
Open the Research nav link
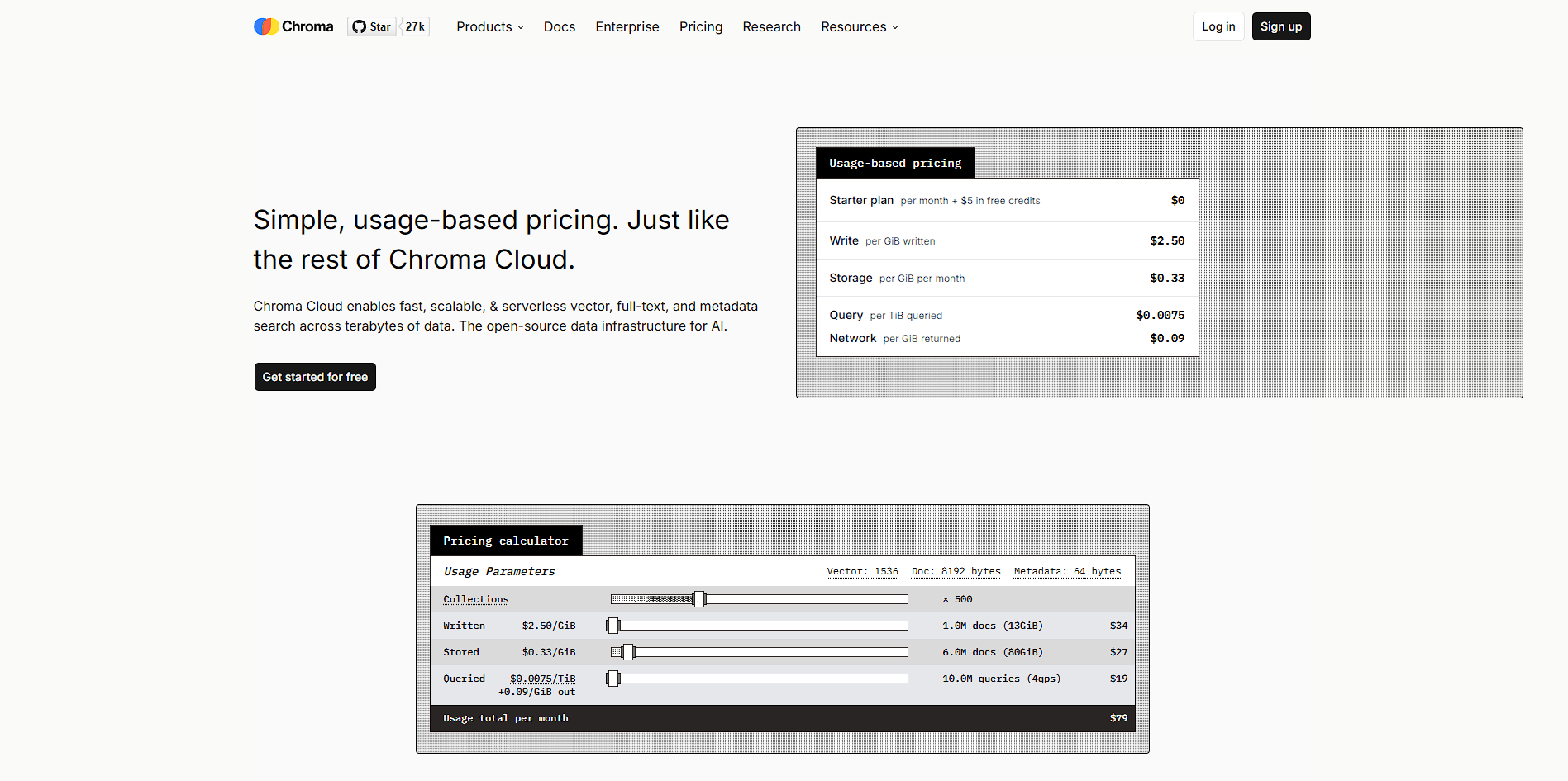(x=772, y=26)
